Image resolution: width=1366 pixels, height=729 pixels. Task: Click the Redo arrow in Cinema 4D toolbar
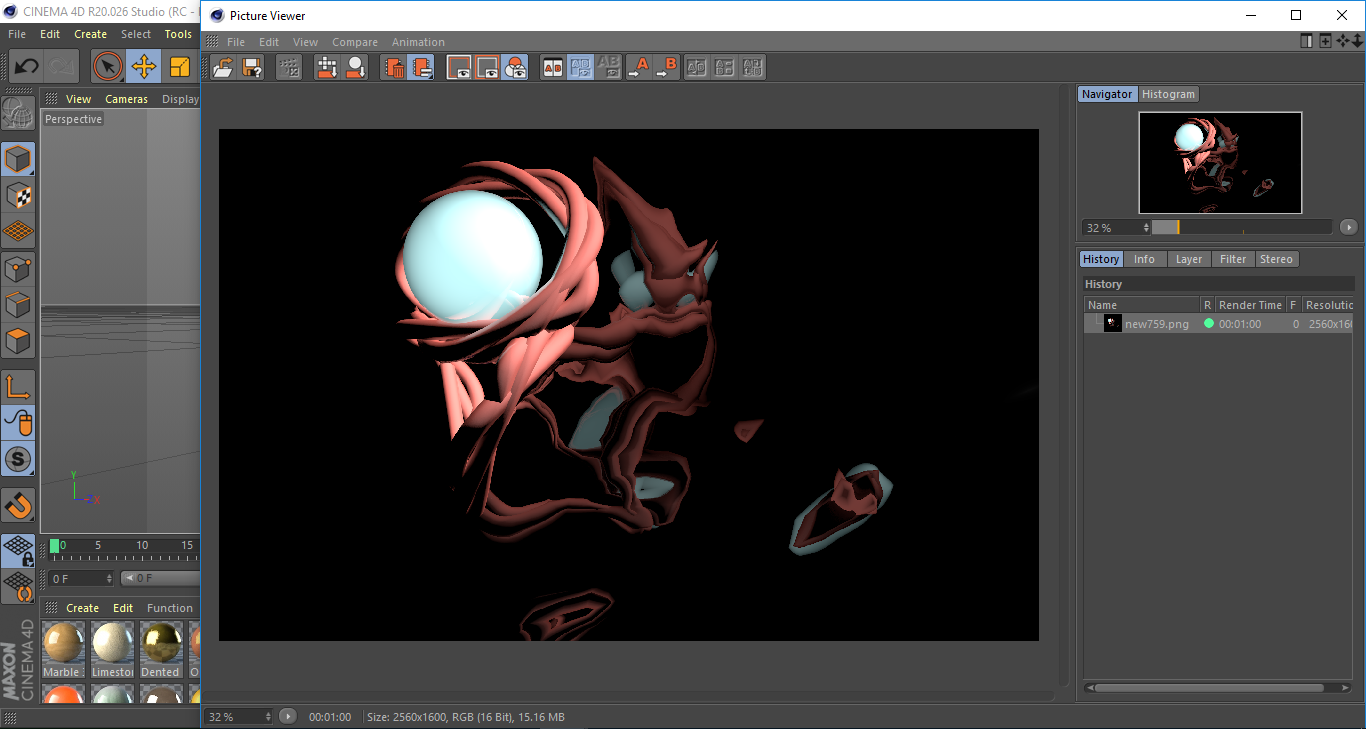coord(62,67)
